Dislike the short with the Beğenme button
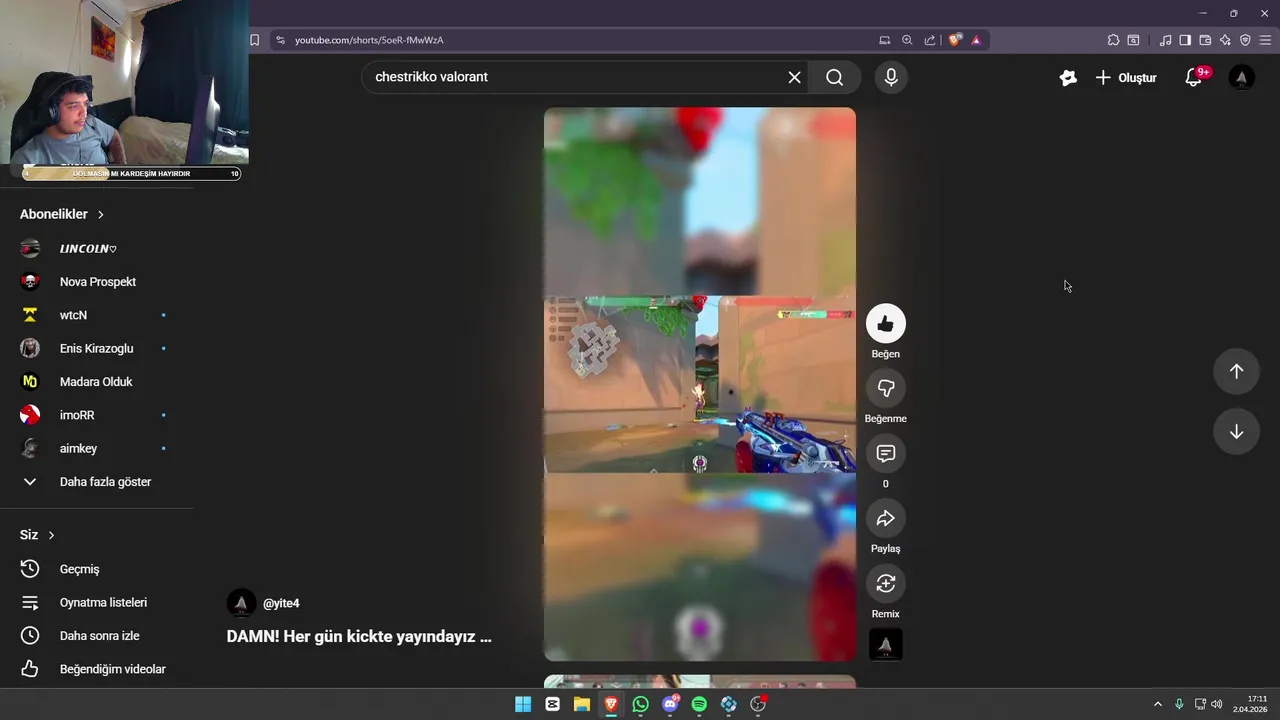Viewport: 1280px width, 720px height. (885, 388)
